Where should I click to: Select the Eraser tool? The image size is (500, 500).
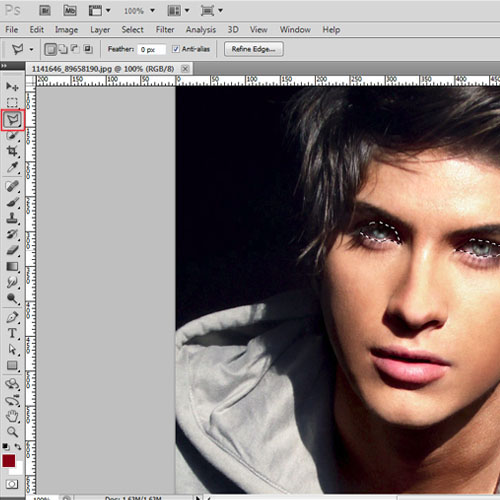point(12,250)
